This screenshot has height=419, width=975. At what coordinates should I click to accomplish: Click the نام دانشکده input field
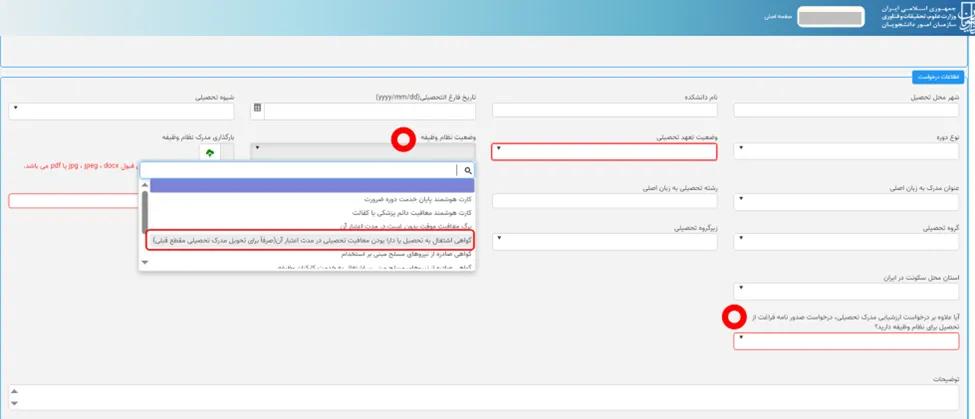(x=604, y=110)
